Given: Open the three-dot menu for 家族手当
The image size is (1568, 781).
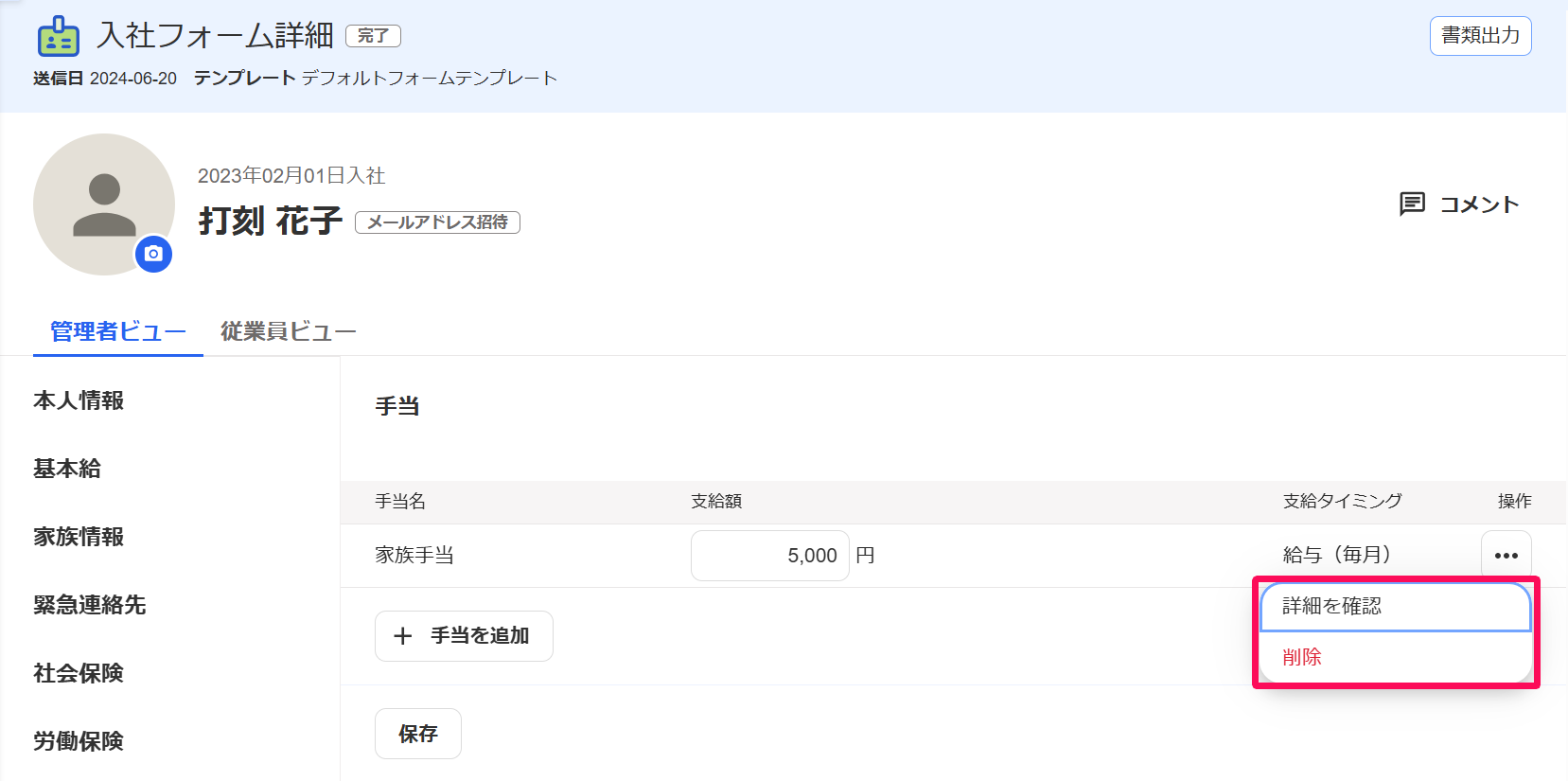Looking at the screenshot, I should (1506, 556).
